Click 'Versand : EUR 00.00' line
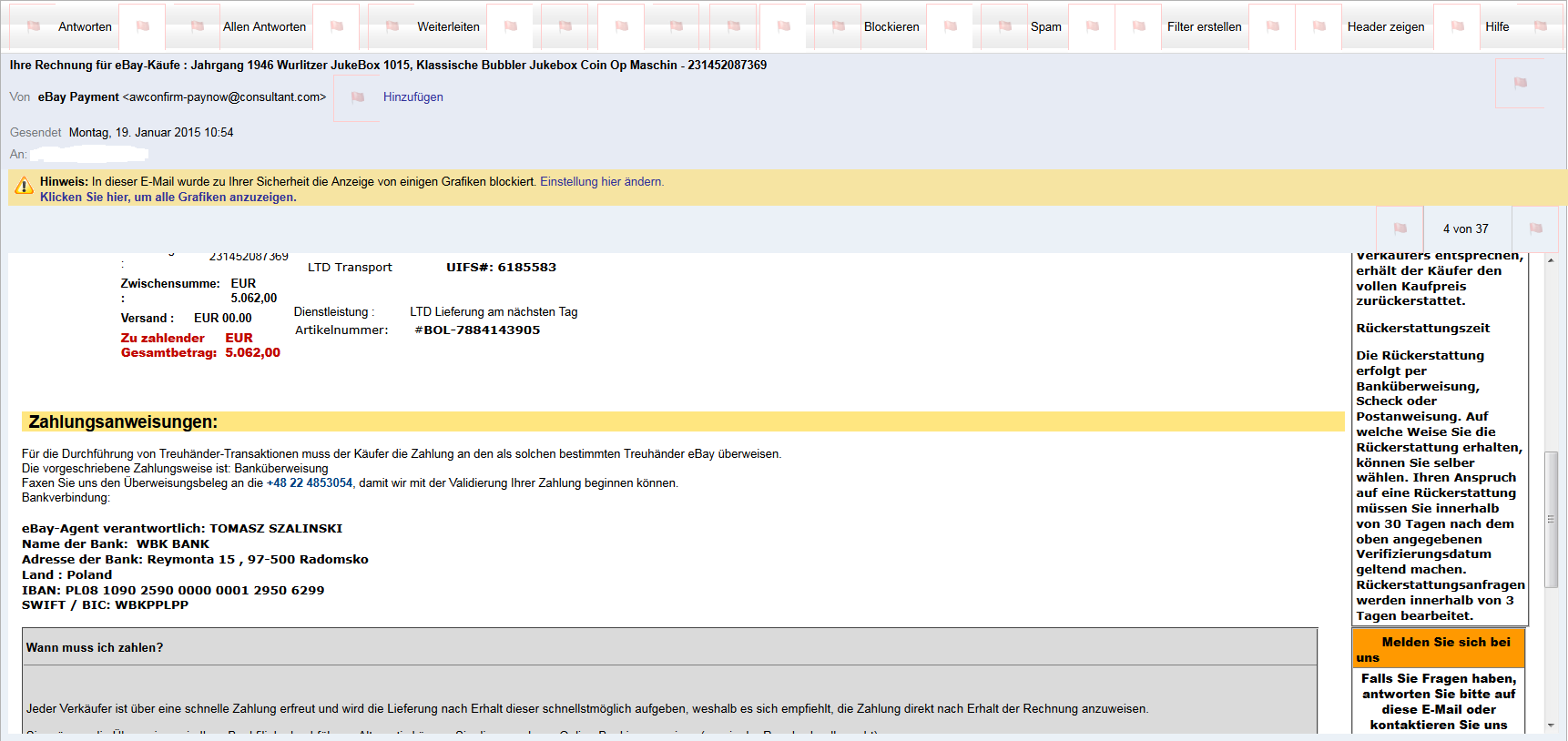The image size is (1568, 741). (186, 319)
